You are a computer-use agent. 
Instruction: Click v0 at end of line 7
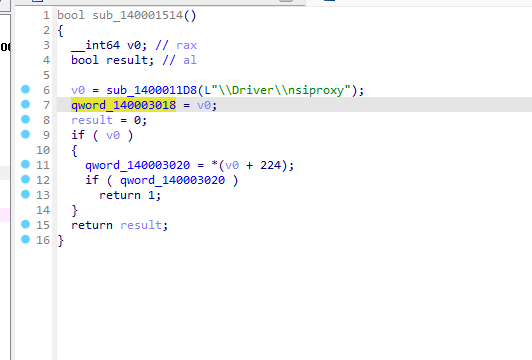click(204, 105)
